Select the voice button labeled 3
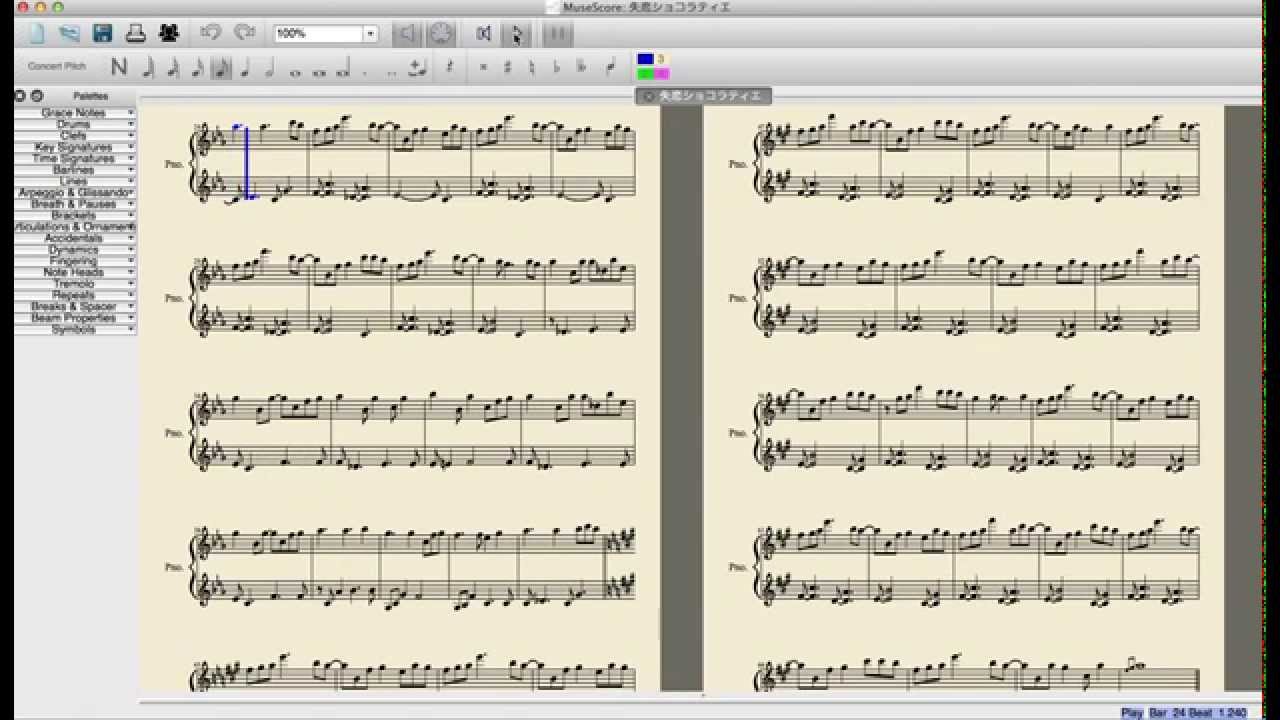This screenshot has height=720, width=1280. [661, 59]
